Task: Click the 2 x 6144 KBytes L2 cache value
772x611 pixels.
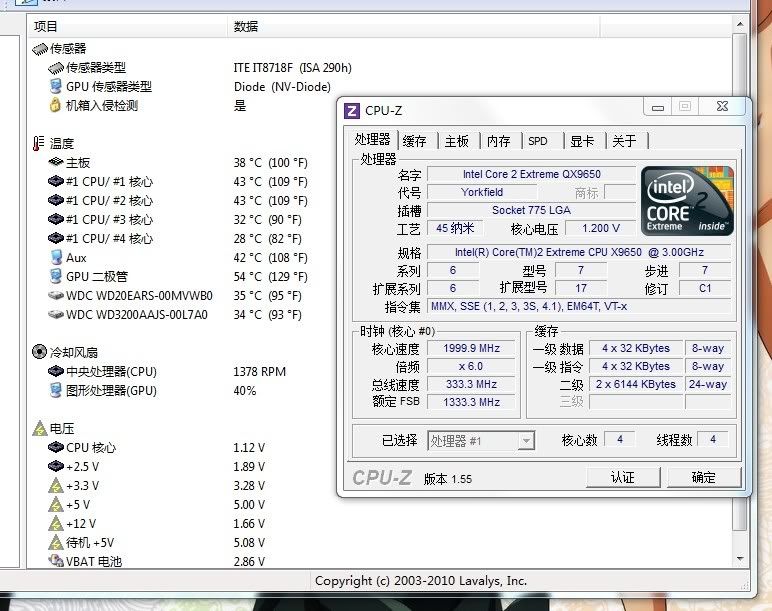Action: (636, 384)
